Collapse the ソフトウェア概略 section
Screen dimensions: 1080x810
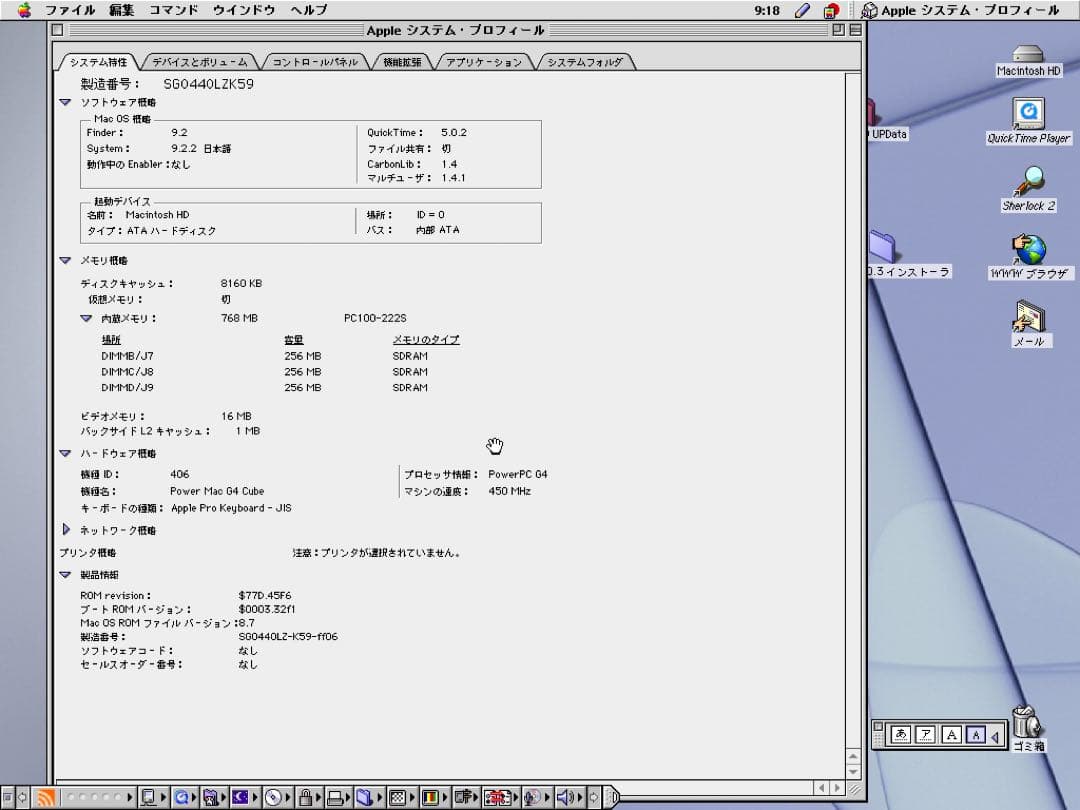pyautogui.click(x=65, y=102)
